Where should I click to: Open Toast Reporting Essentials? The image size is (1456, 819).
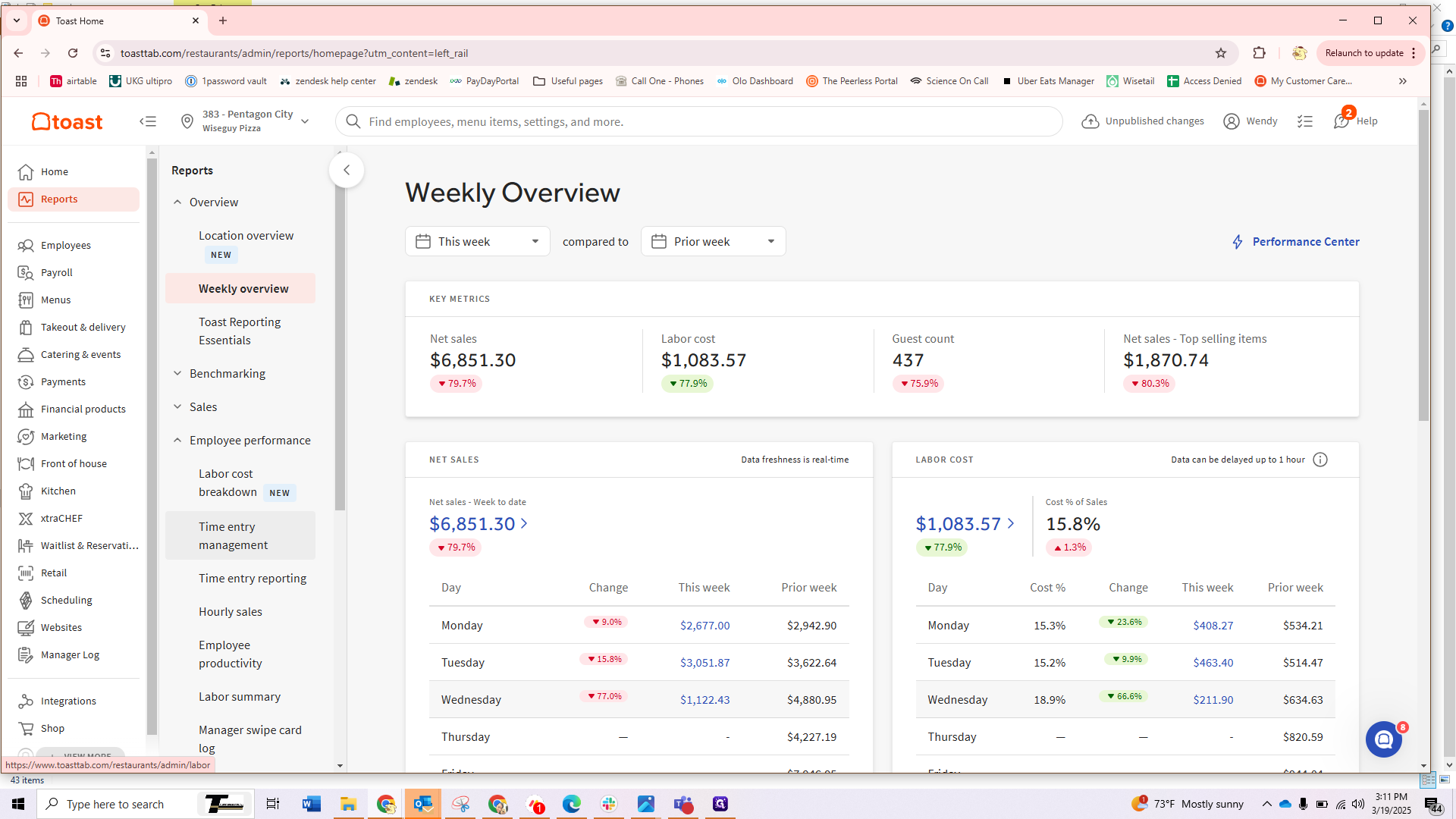pyautogui.click(x=240, y=331)
